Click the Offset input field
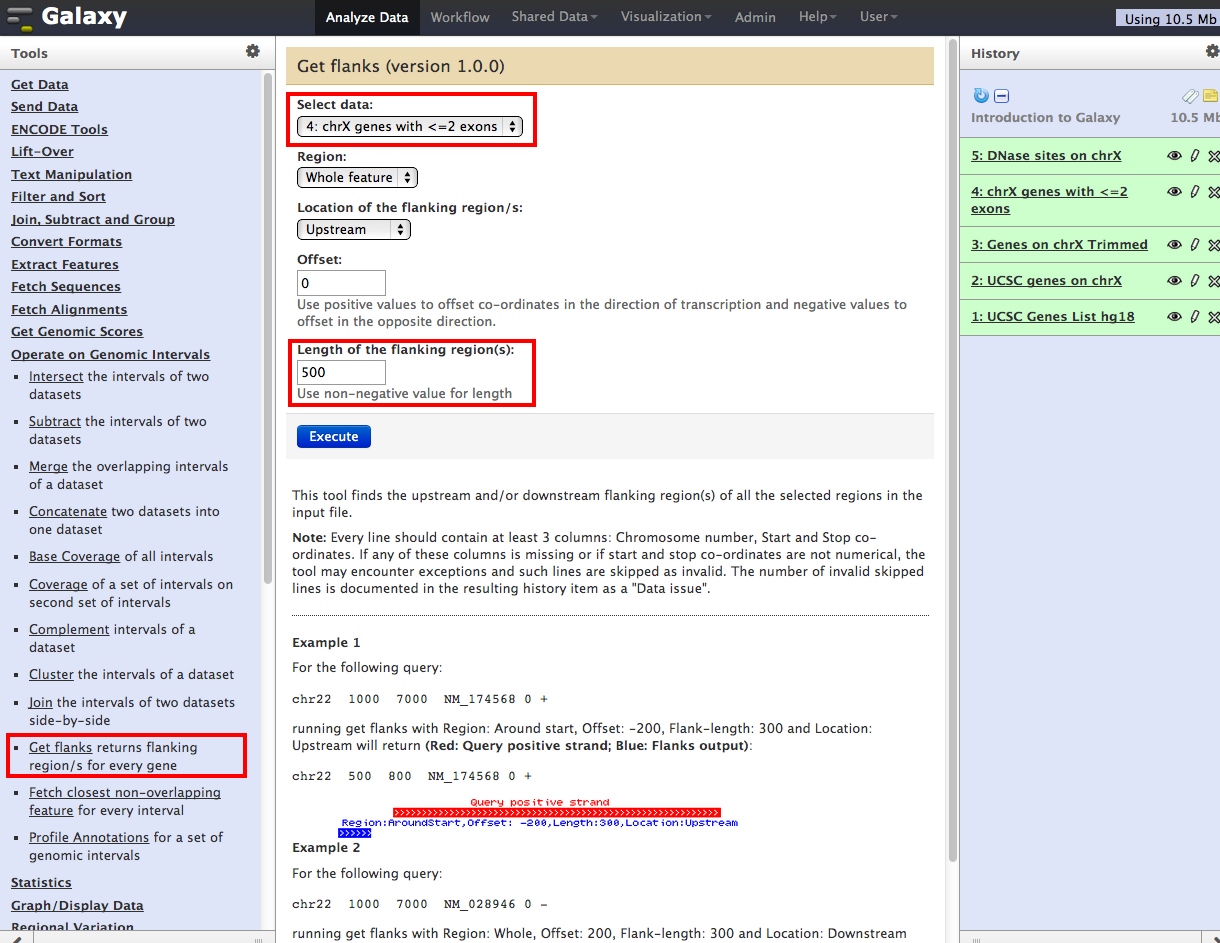 (x=341, y=283)
